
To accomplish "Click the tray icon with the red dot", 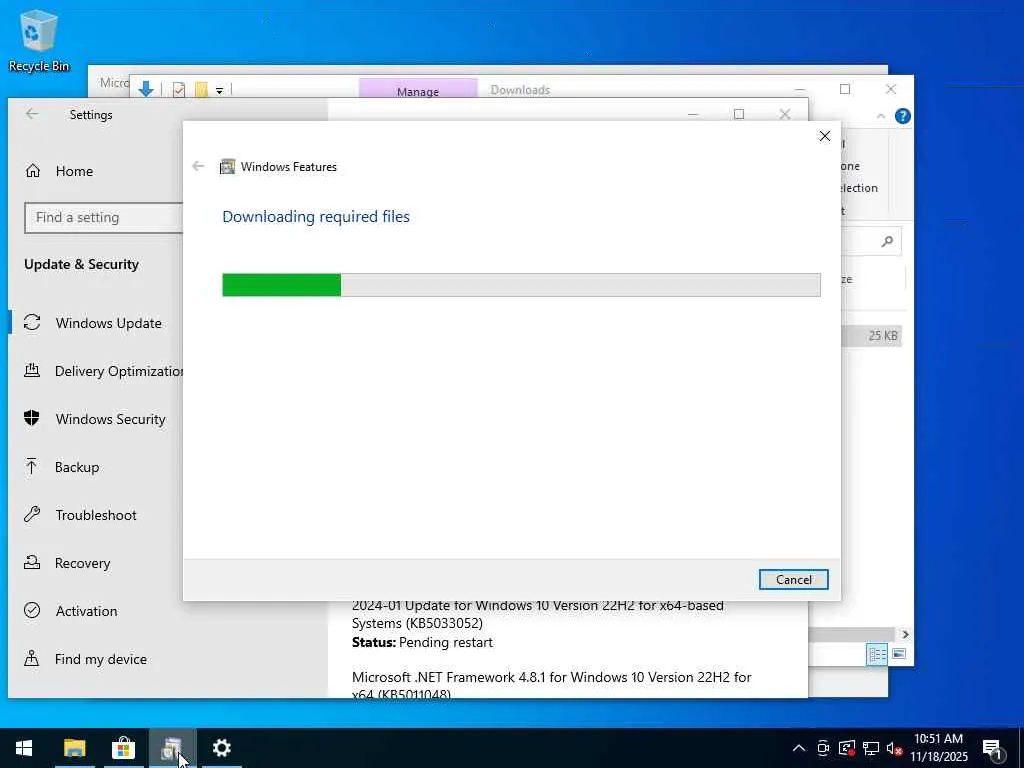I will click(846, 748).
